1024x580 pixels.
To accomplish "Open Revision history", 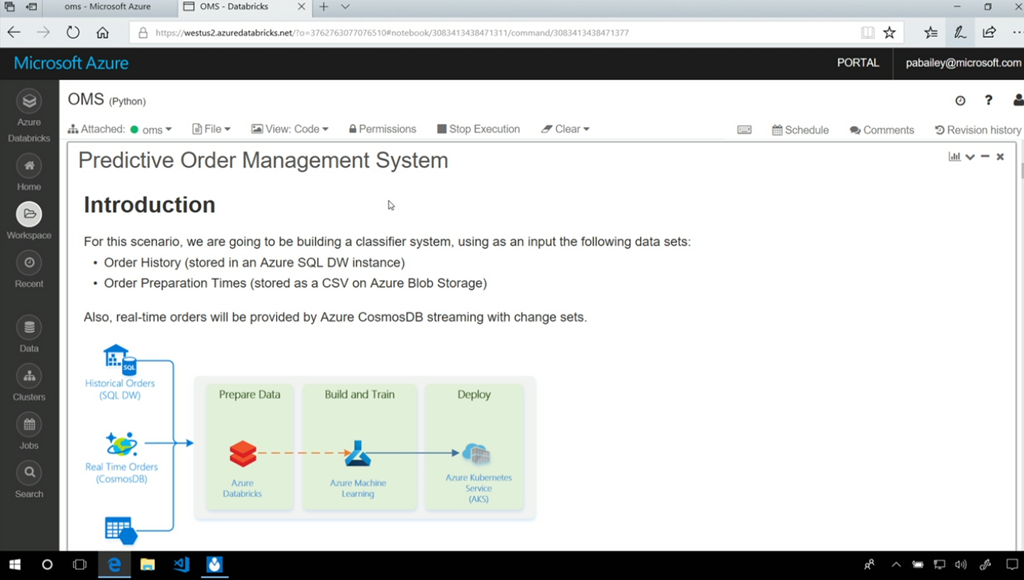I will click(978, 130).
